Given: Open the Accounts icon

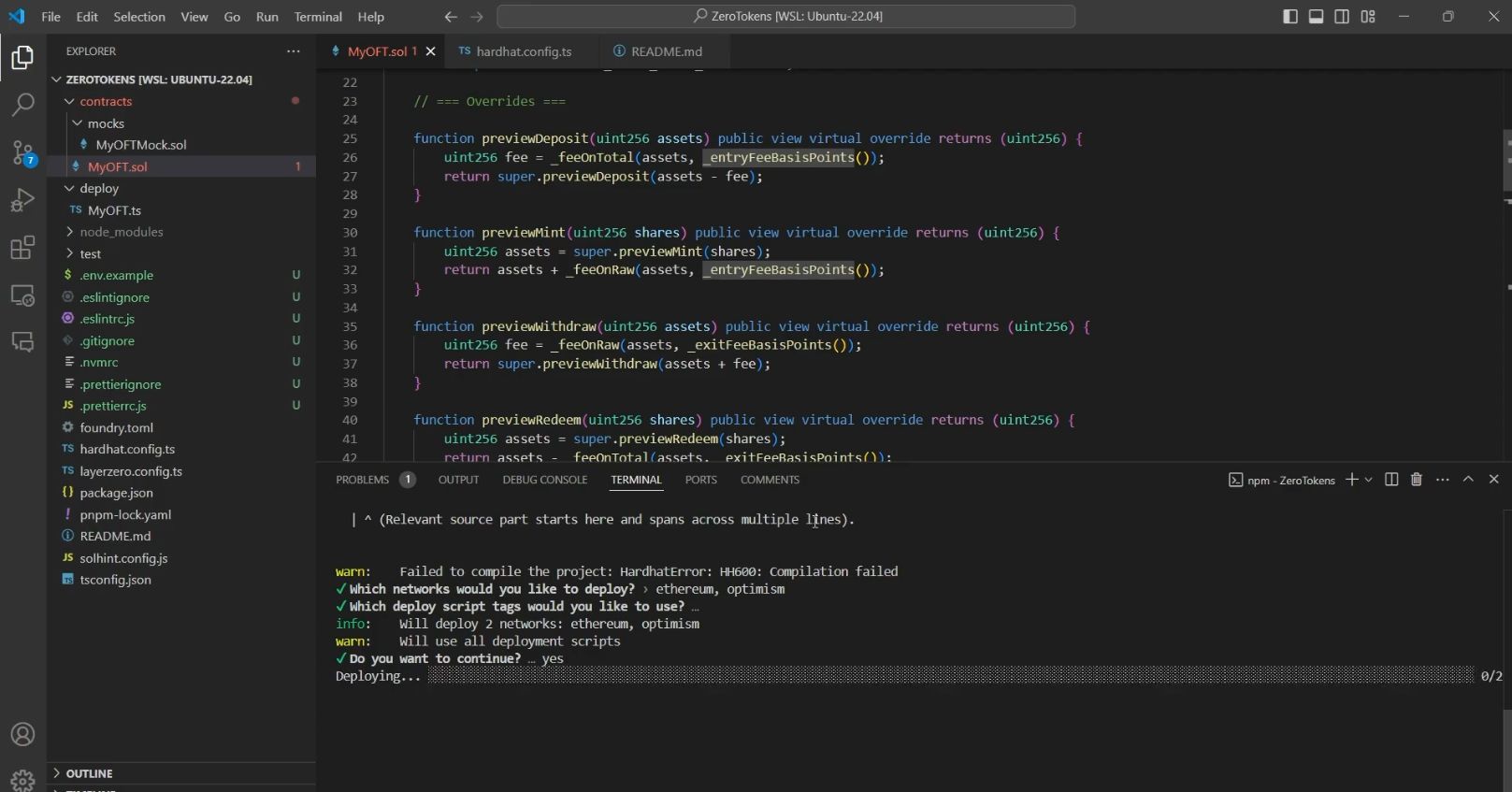Looking at the screenshot, I should [x=22, y=734].
